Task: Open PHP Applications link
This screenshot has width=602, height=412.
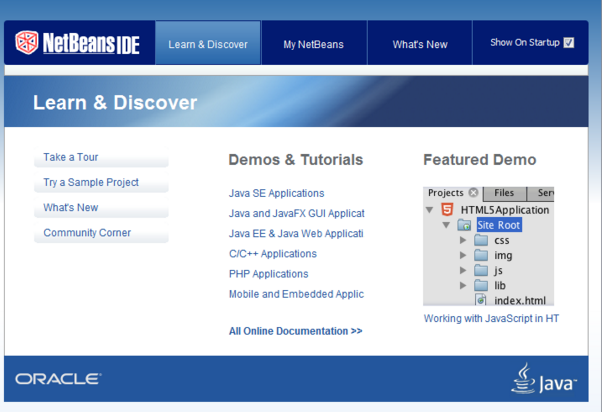Action: (268, 274)
